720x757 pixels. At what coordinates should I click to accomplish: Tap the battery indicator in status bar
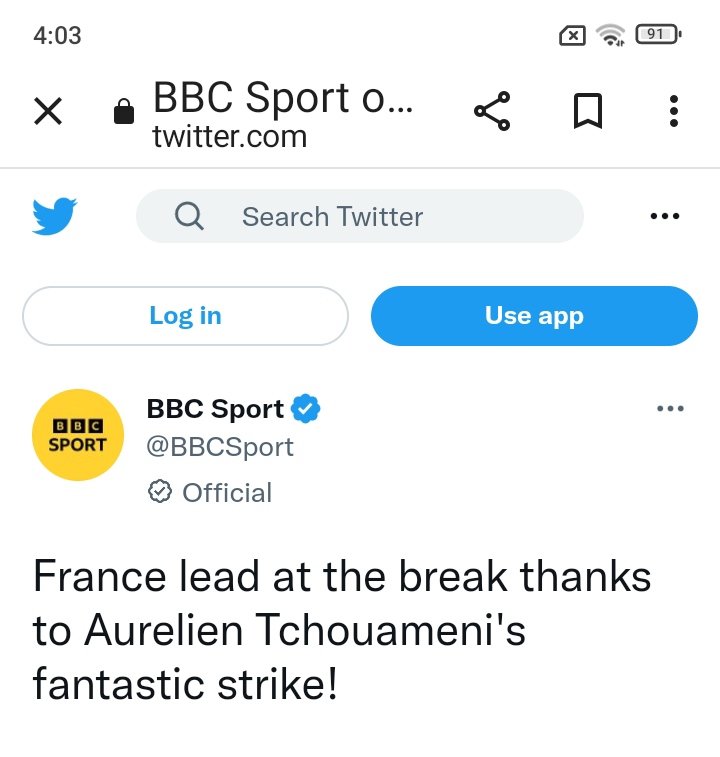[657, 35]
